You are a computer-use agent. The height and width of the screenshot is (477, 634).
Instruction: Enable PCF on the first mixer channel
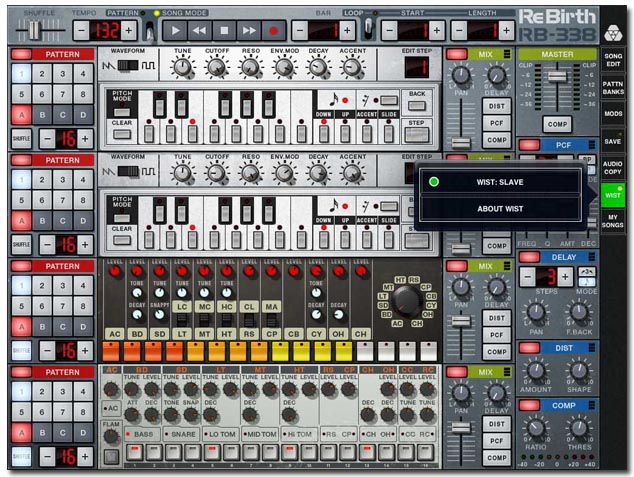[x=497, y=123]
